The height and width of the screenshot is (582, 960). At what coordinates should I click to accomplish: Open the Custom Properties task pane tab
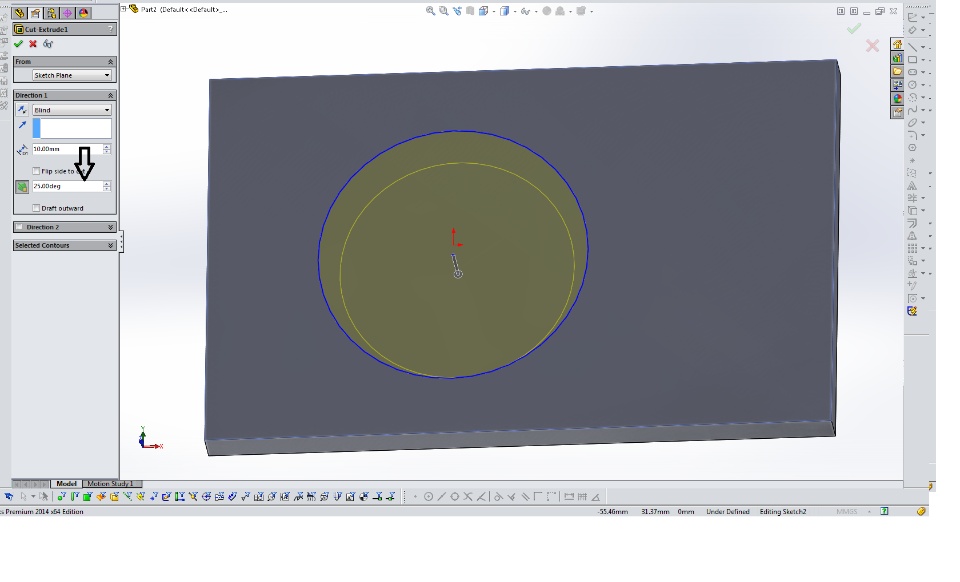coord(897,112)
